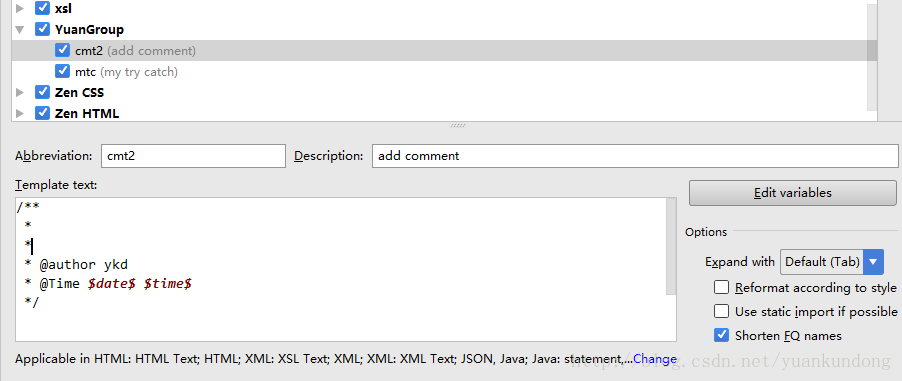Uncheck the Zen CSS checkbox
The width and height of the screenshot is (902, 381).
pyautogui.click(x=42, y=92)
